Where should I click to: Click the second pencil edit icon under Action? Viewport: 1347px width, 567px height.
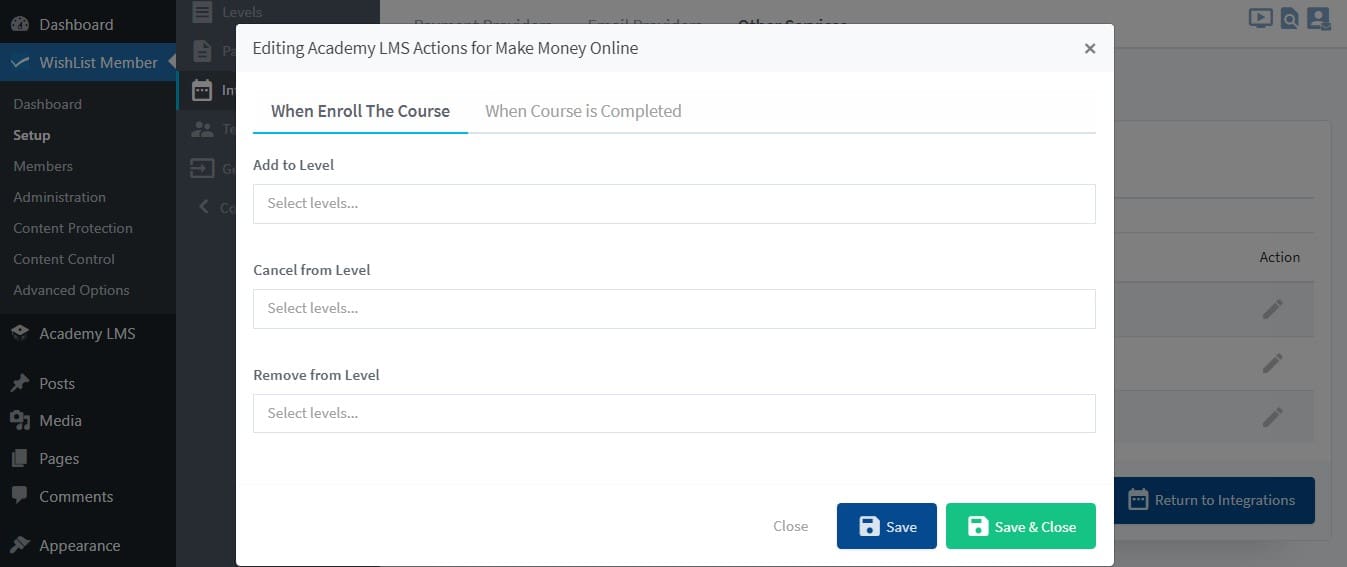1272,363
